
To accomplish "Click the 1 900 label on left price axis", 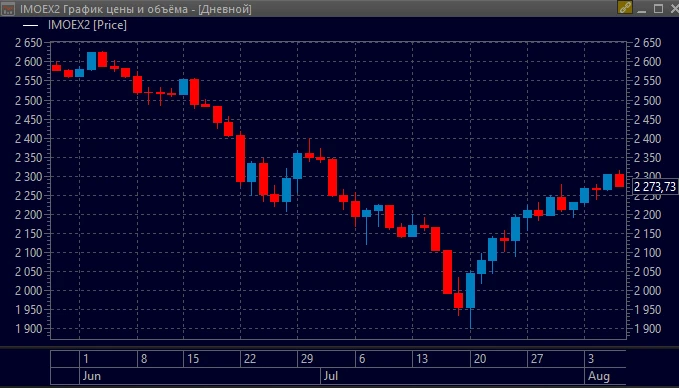I will coord(29,329).
